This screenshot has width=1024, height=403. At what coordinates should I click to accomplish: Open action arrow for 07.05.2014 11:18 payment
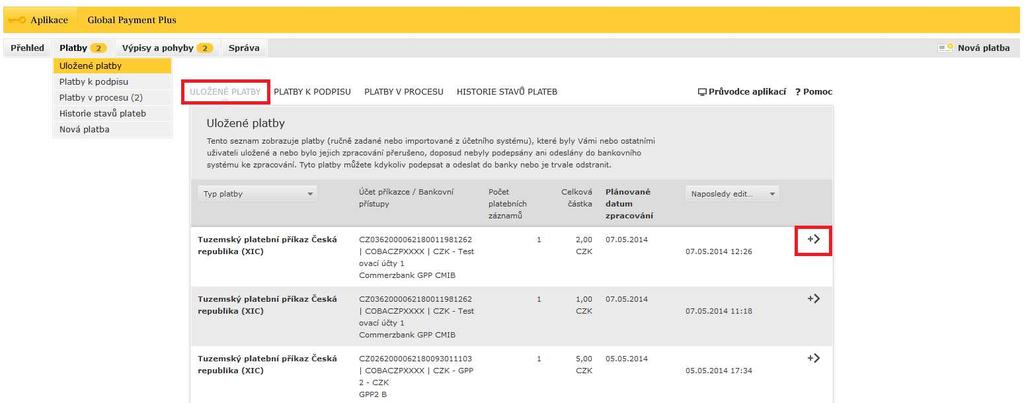pos(813,298)
